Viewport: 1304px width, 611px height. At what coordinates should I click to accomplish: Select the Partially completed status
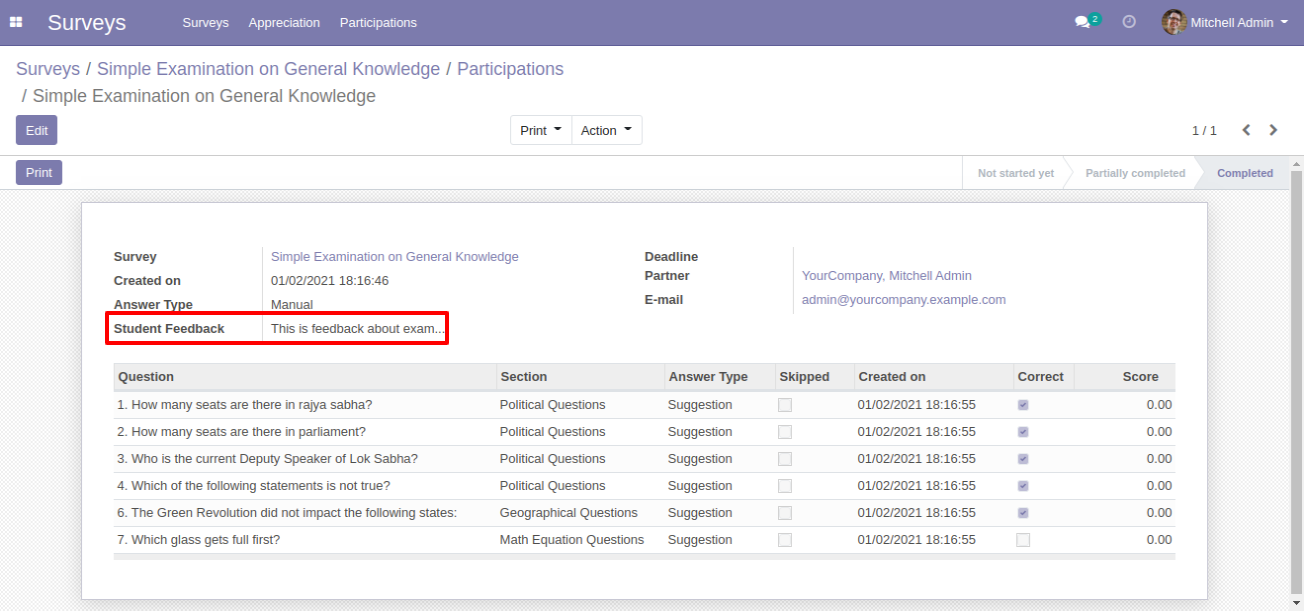(1135, 173)
